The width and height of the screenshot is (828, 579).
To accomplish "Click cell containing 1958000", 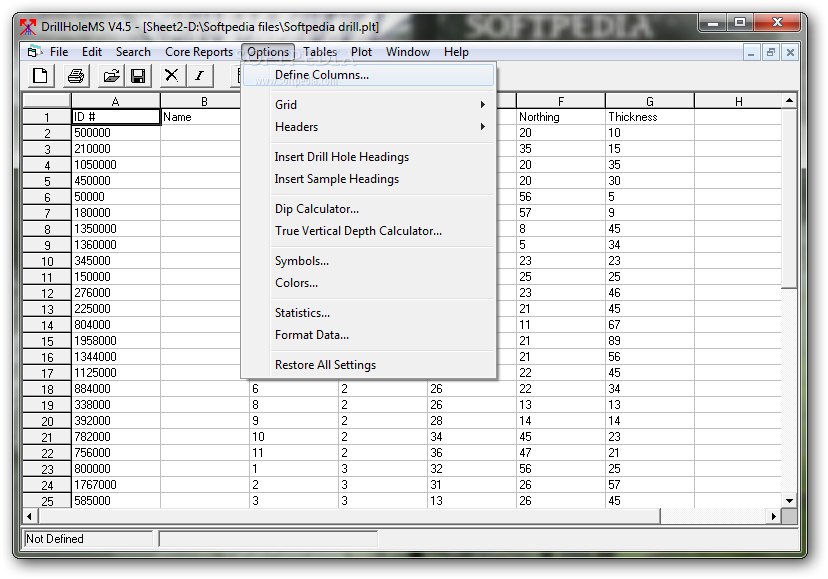I will (x=116, y=341).
